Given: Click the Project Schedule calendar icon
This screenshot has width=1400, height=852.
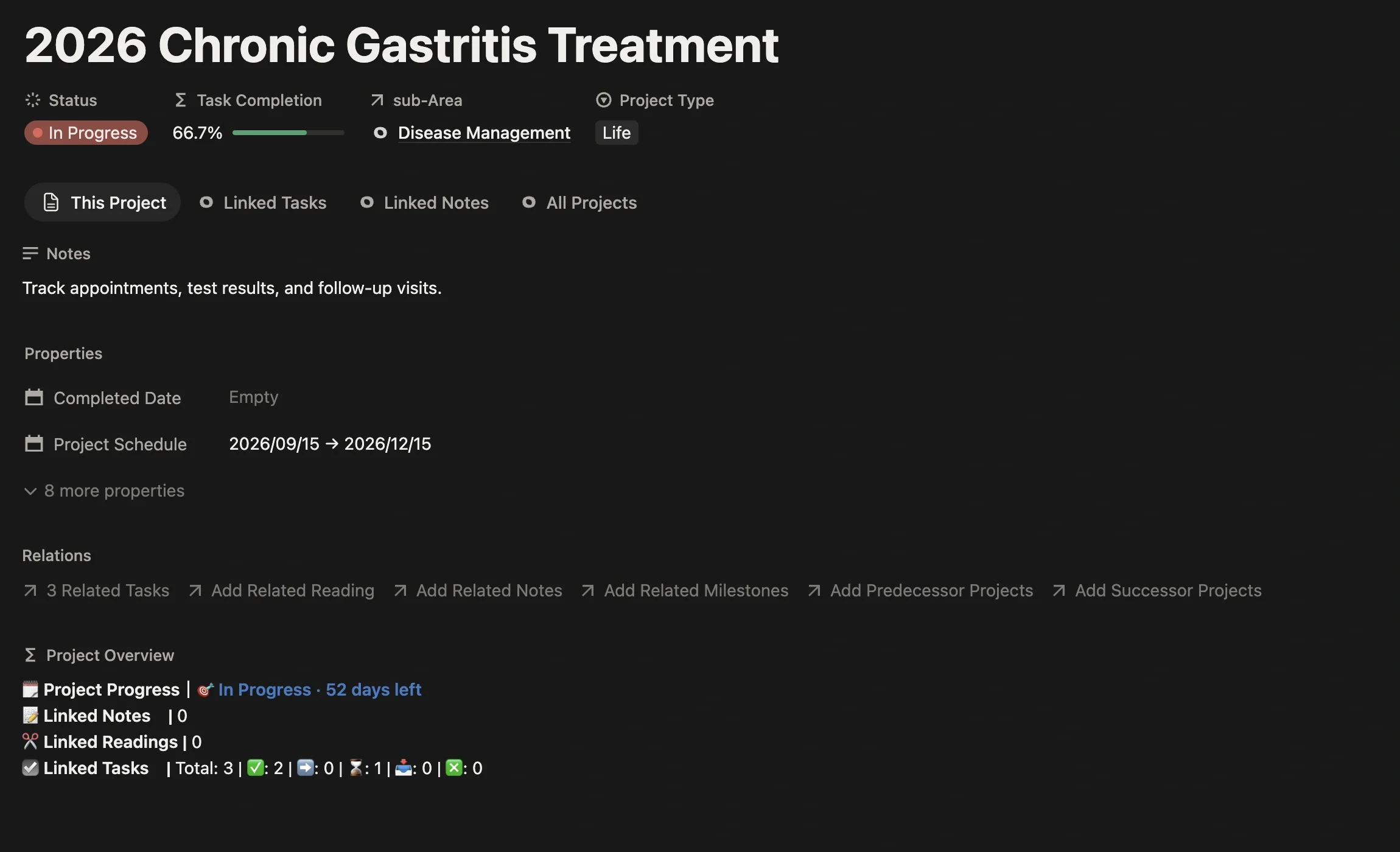Looking at the screenshot, I should coord(34,444).
